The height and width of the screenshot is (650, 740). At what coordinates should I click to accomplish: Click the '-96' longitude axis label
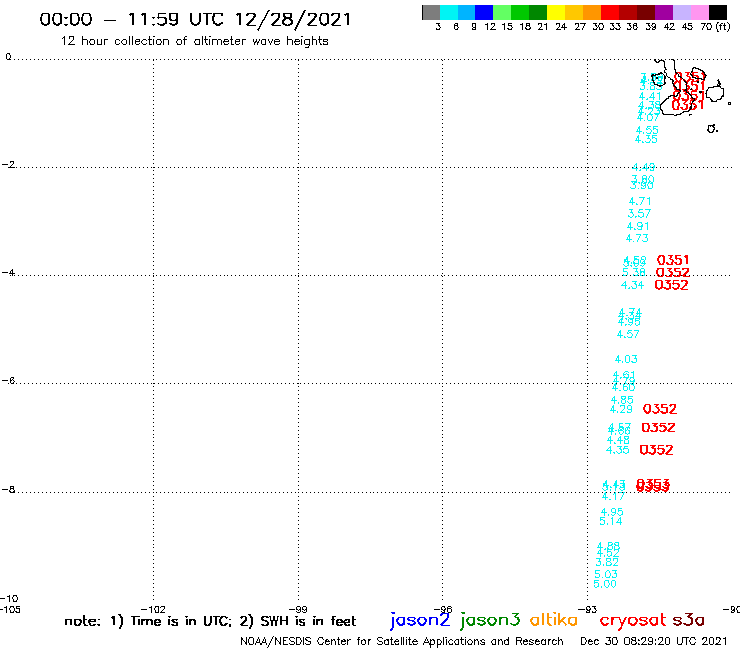(x=443, y=609)
